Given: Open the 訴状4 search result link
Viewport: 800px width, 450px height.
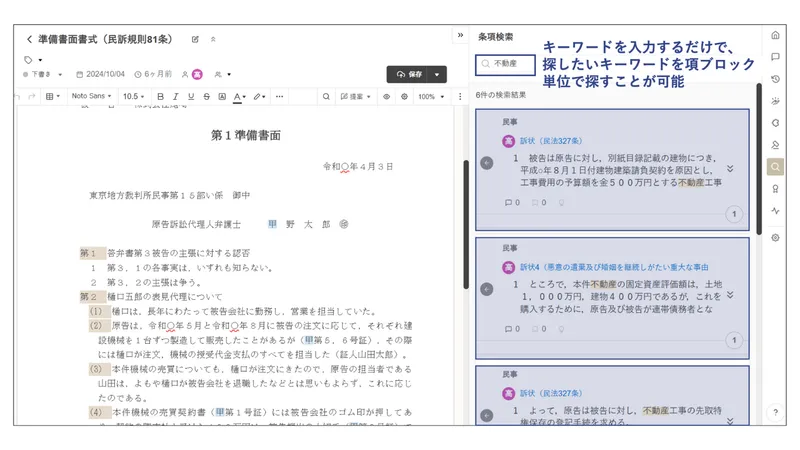Looking at the screenshot, I should pyautogui.click(x=614, y=267).
